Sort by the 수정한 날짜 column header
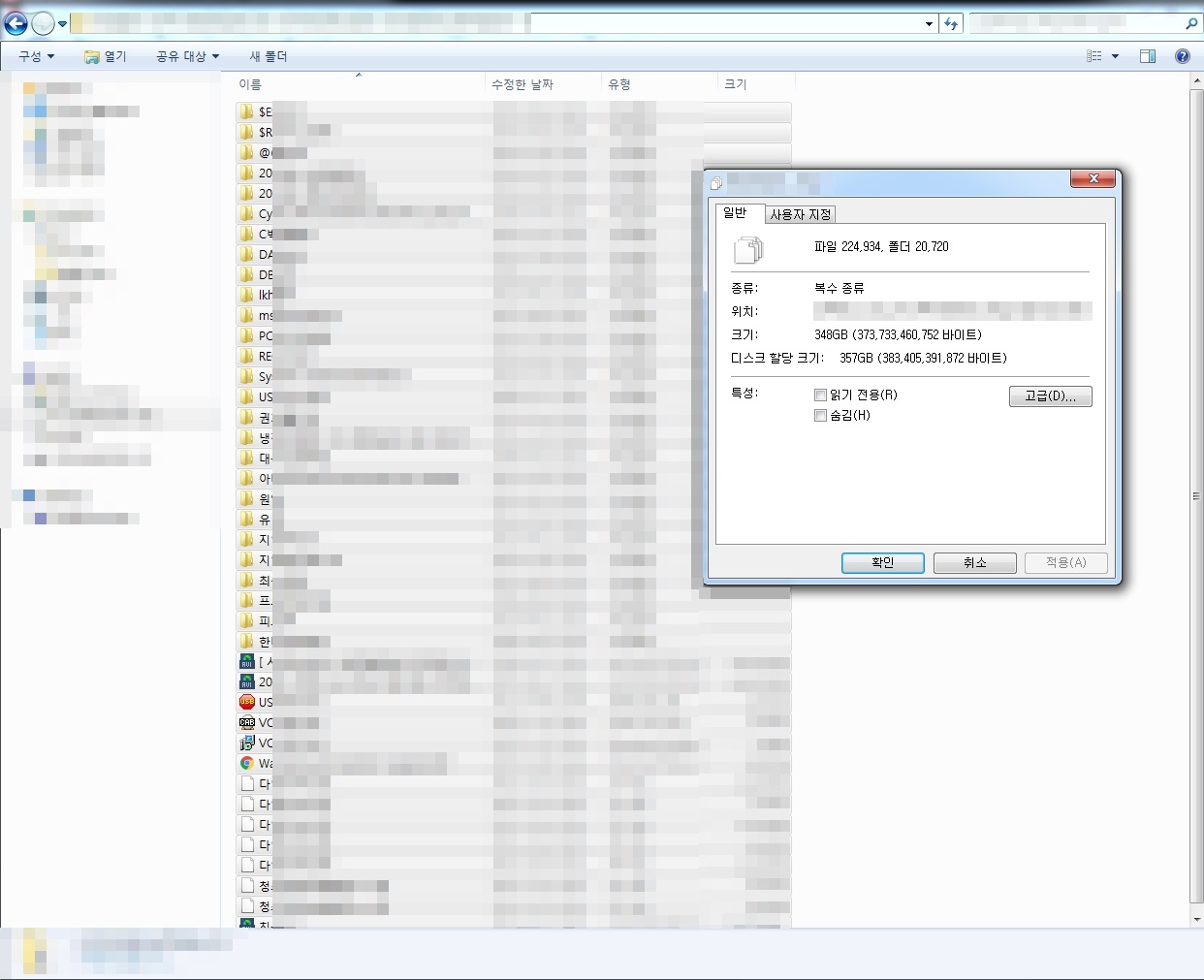This screenshot has width=1204, height=980. [x=544, y=84]
